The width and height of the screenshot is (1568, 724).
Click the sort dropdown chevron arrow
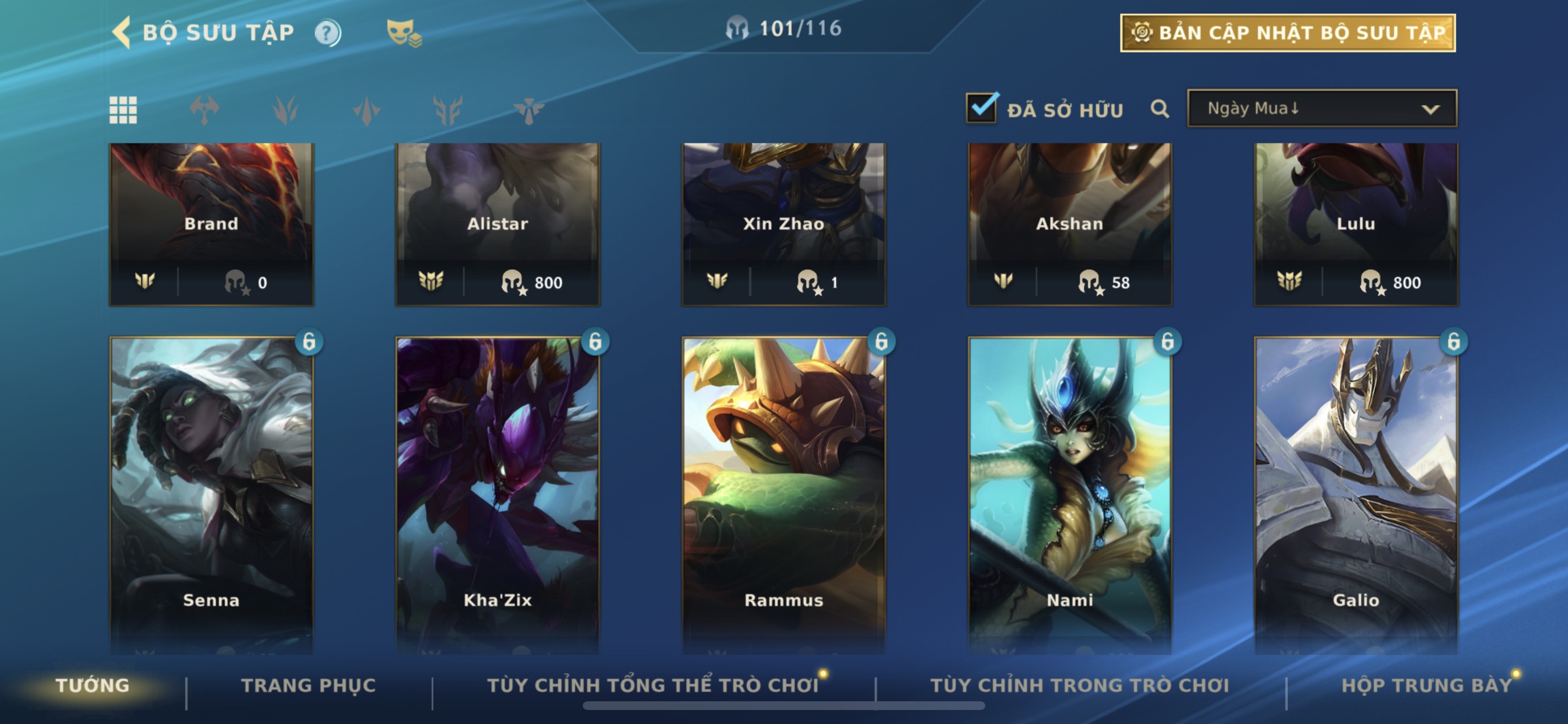pyautogui.click(x=1430, y=110)
